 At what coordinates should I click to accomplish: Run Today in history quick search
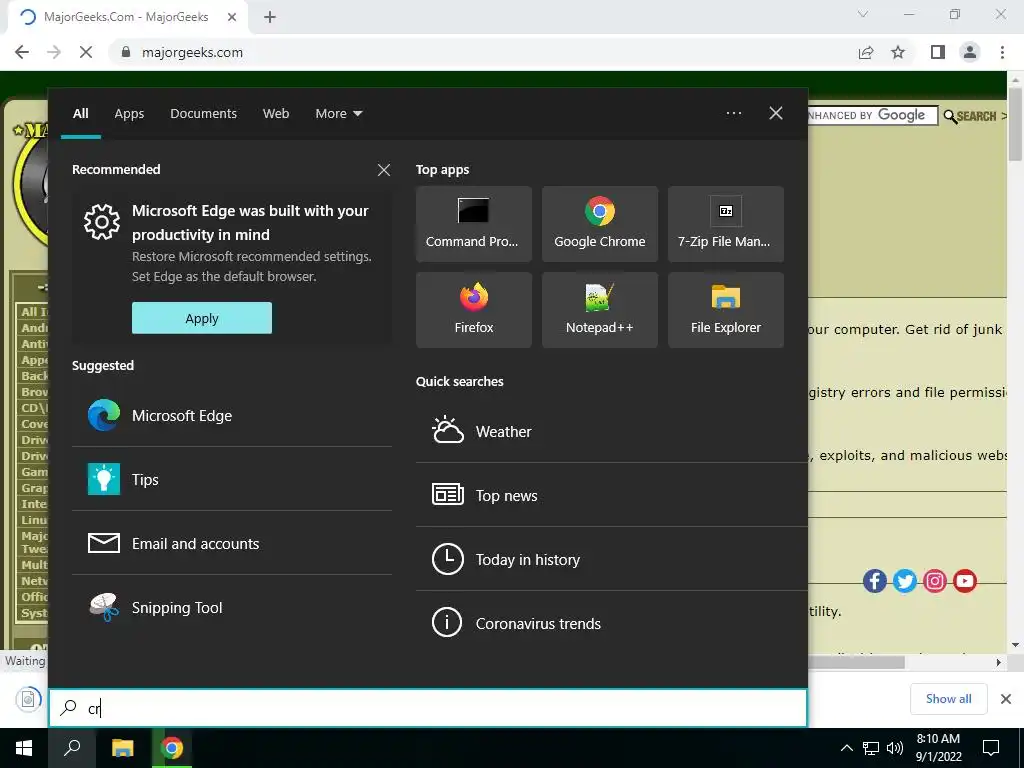point(611,559)
